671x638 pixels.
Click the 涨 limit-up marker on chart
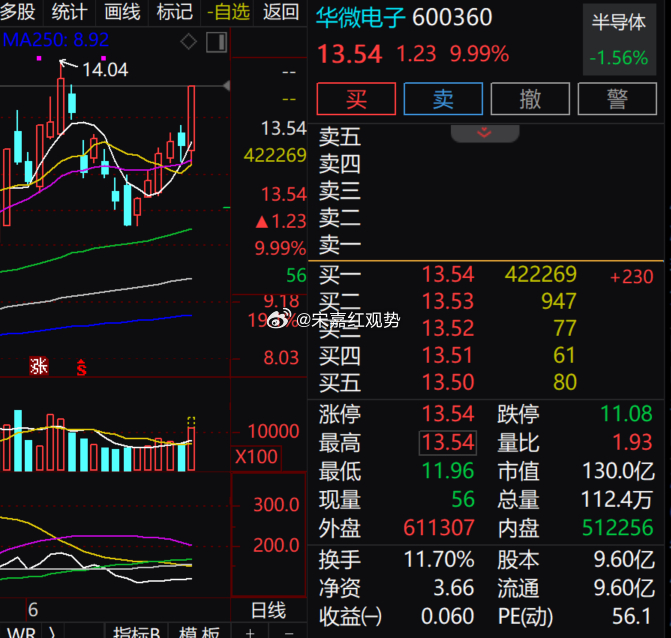pyautogui.click(x=39, y=366)
